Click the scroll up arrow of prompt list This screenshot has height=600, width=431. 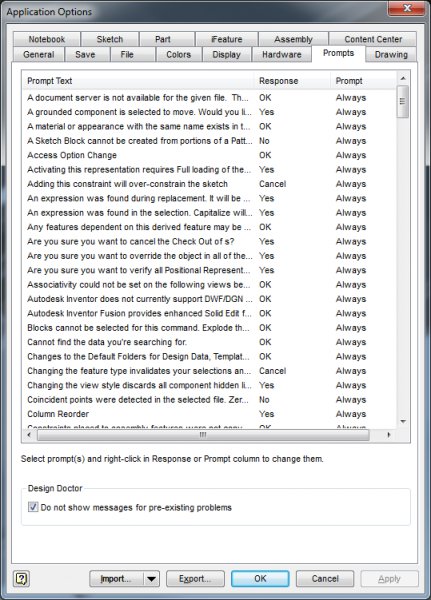pos(403,78)
